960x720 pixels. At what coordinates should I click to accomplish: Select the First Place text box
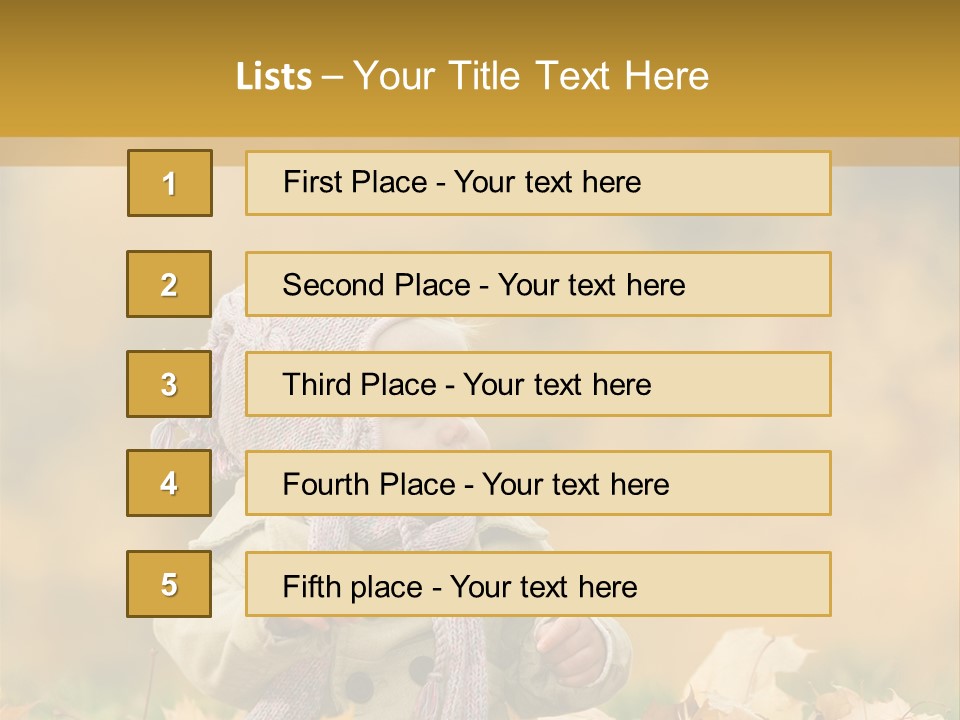[538, 183]
